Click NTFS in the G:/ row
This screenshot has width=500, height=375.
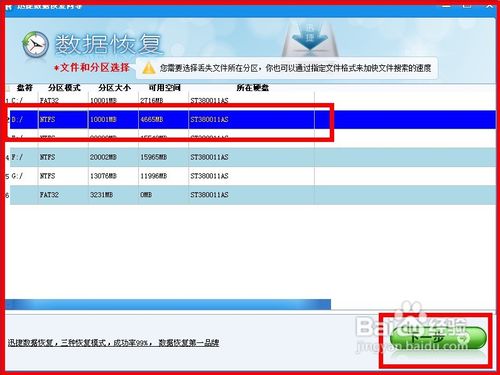pos(47,176)
